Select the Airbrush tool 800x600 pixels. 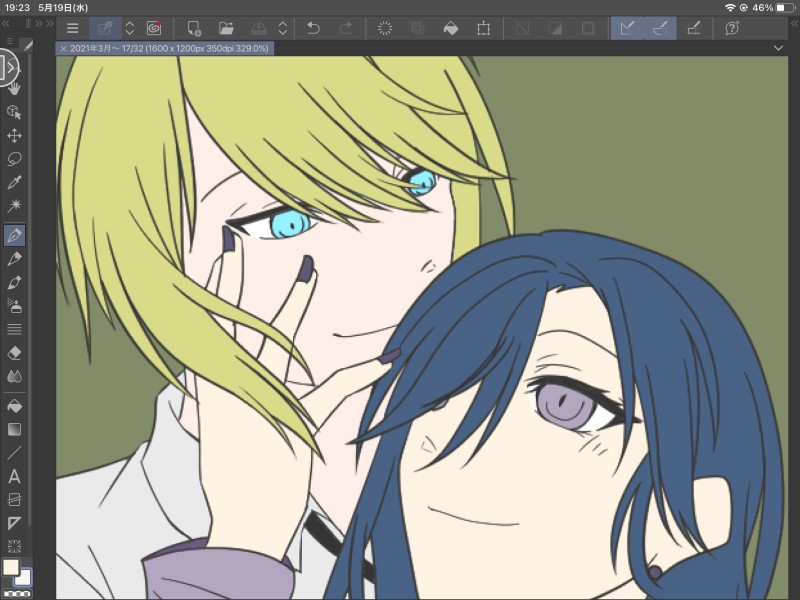[14, 306]
